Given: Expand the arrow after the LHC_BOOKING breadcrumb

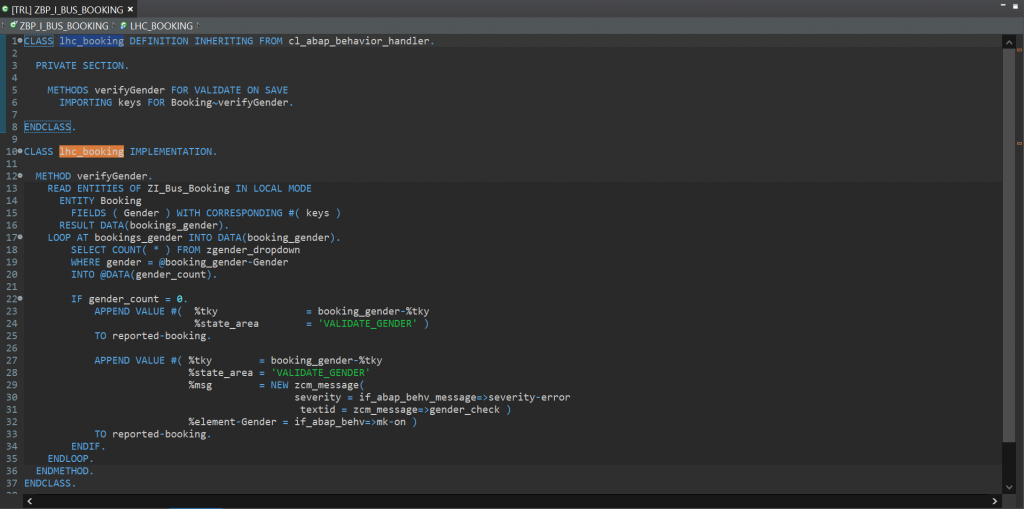Looking at the screenshot, I should point(198,25).
